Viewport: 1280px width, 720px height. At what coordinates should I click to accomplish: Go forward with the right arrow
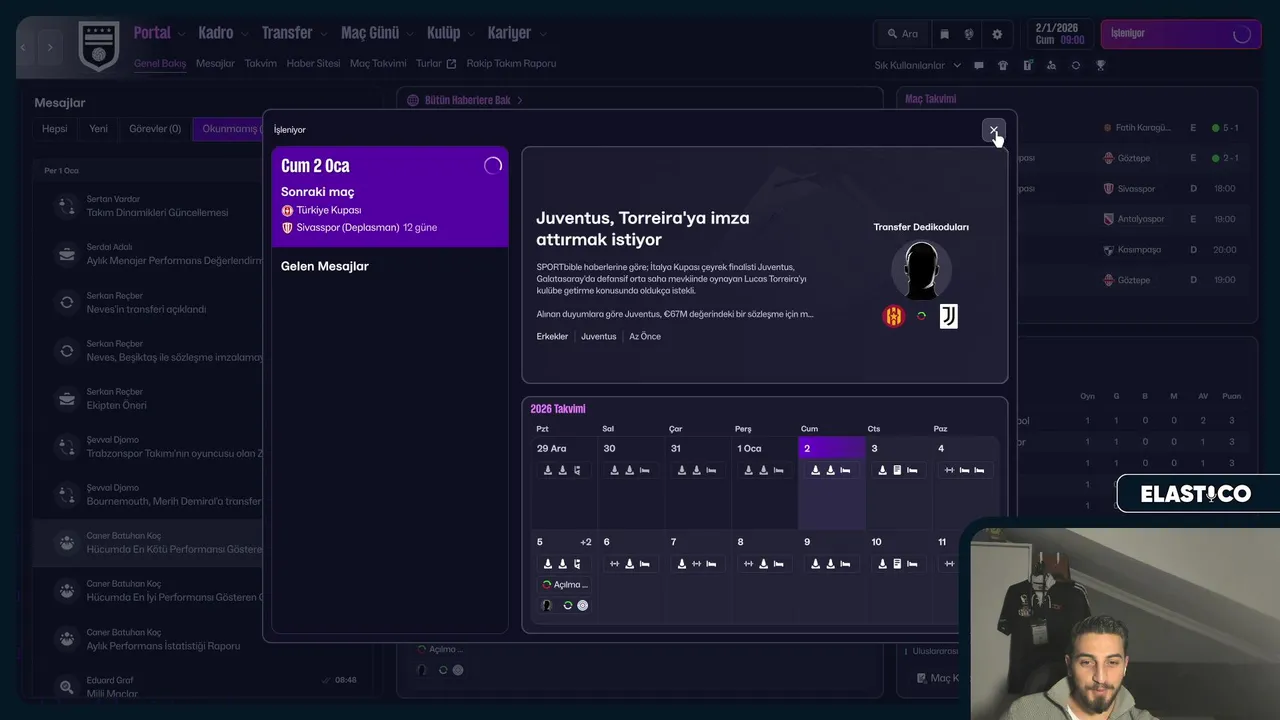pyautogui.click(x=50, y=47)
